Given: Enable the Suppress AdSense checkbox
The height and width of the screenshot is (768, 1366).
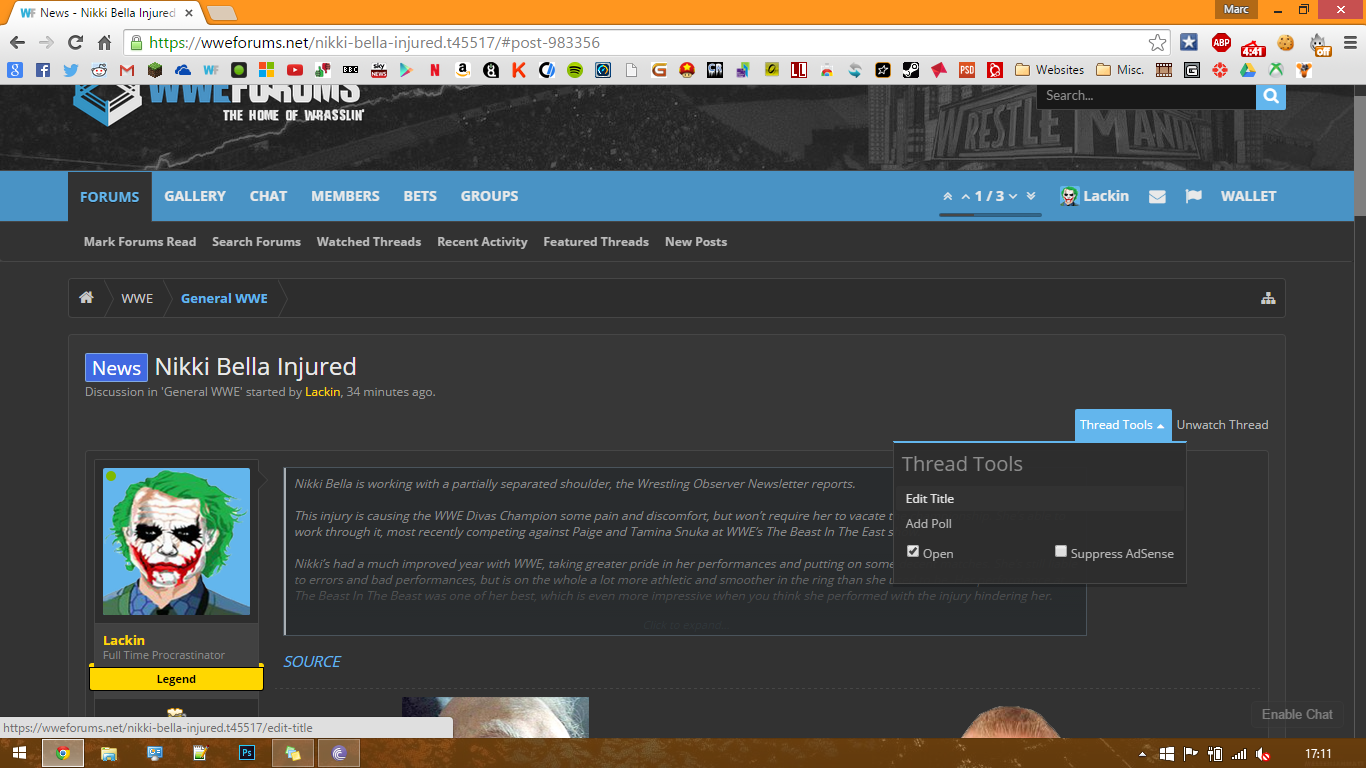Looking at the screenshot, I should (1061, 552).
